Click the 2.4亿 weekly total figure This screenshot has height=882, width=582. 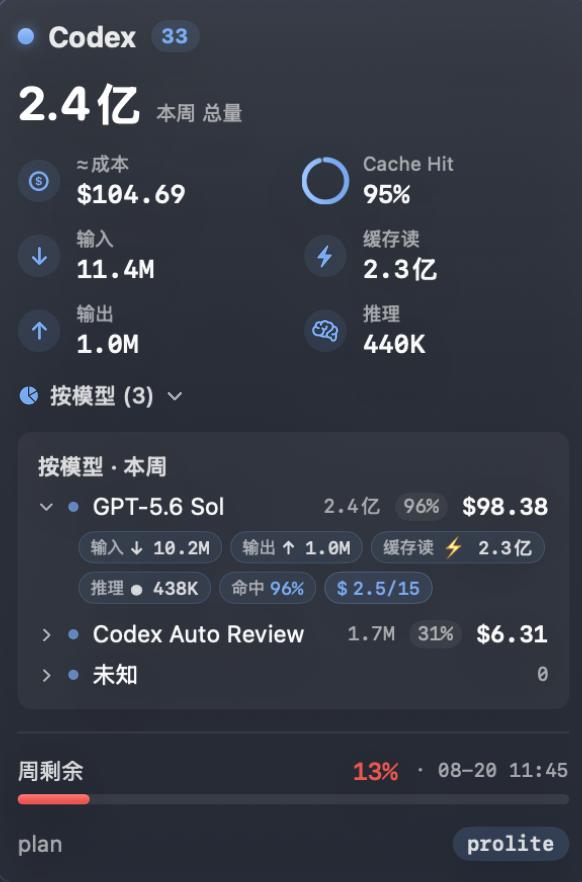click(79, 105)
